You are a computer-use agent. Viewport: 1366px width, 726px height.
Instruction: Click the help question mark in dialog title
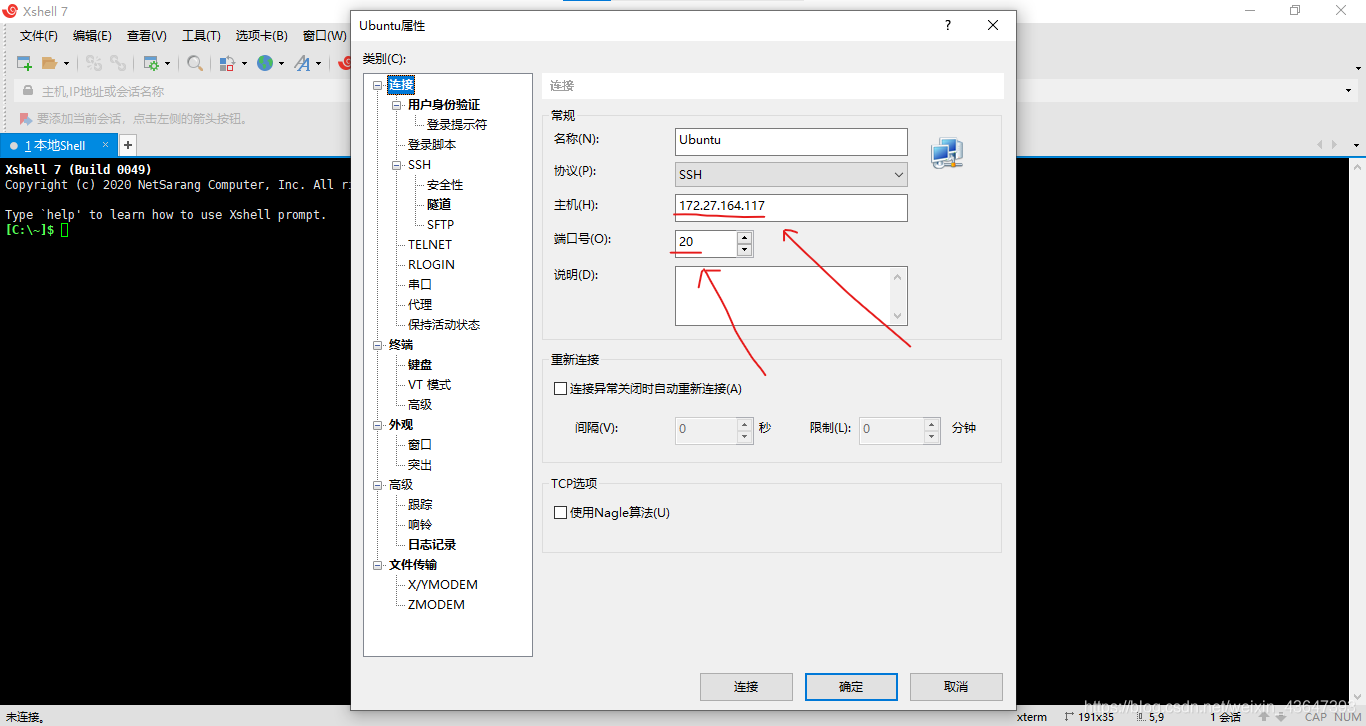point(948,26)
